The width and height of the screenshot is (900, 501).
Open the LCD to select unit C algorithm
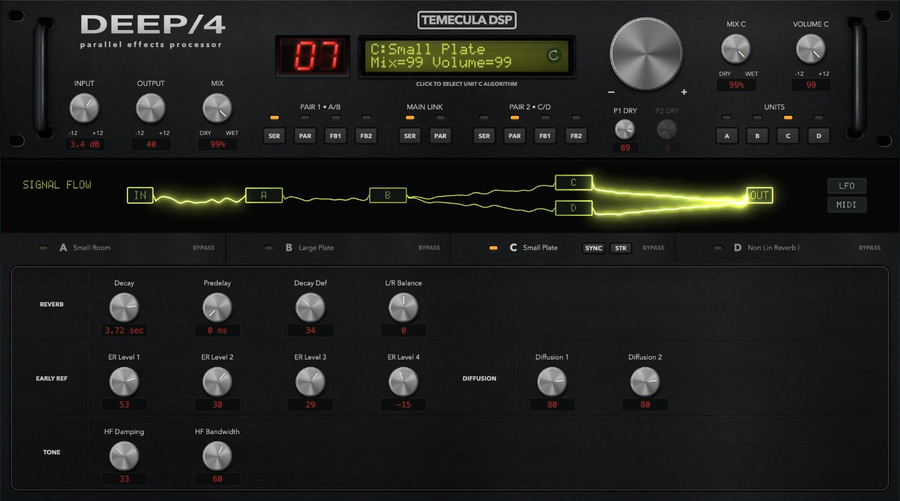click(x=466, y=56)
